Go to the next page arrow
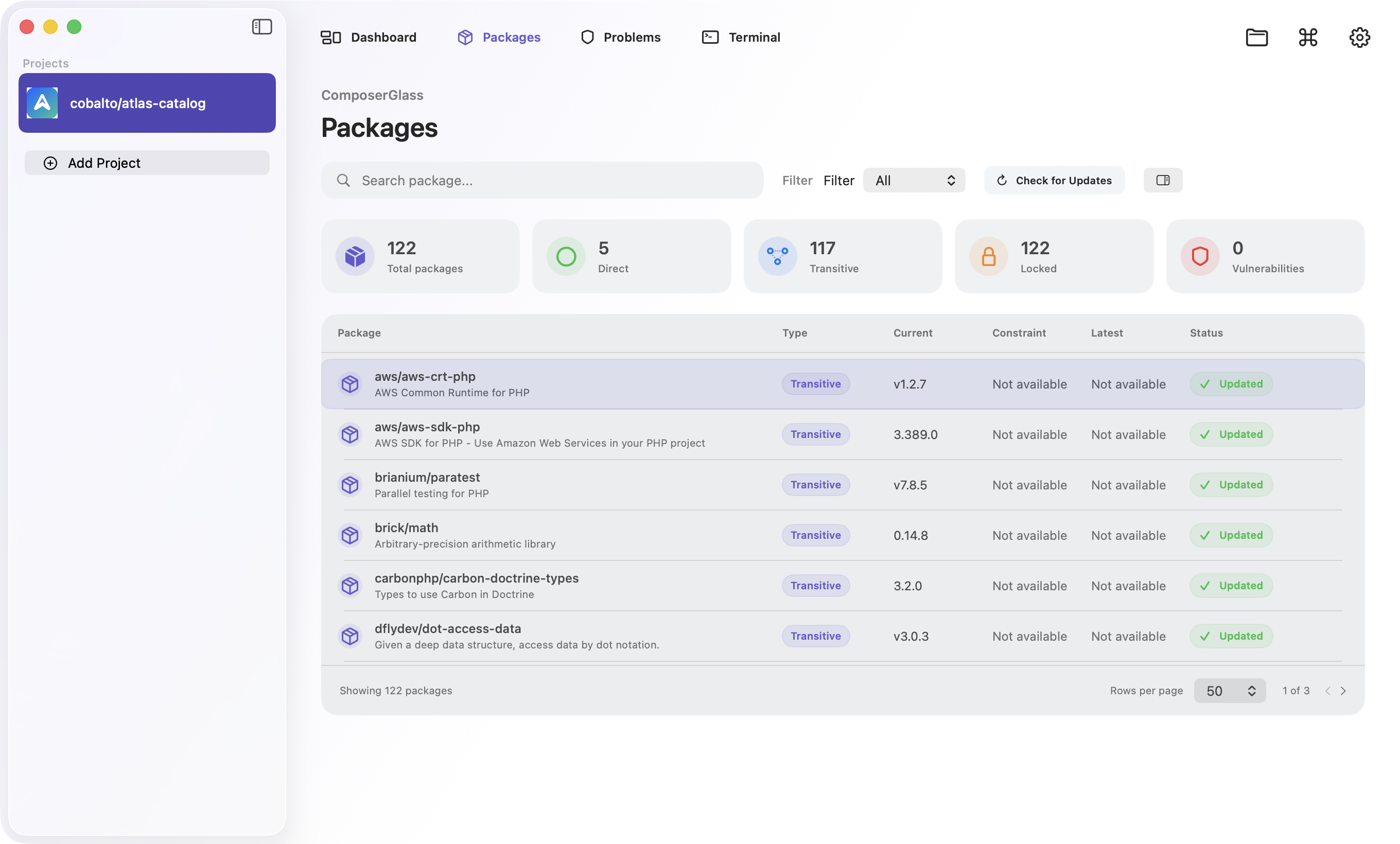This screenshot has width=1400, height=844. [1343, 691]
